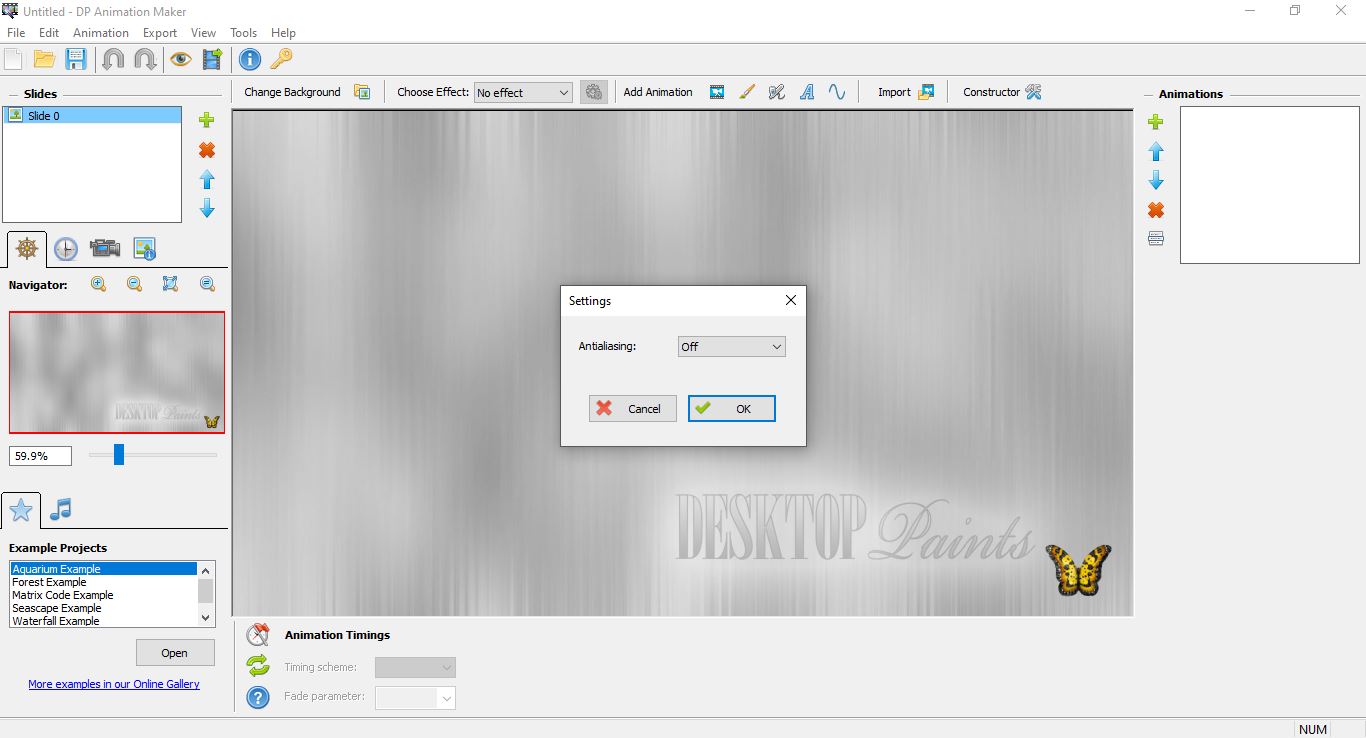
Task: Select Slide 0 in the Slides list
Action: pyautogui.click(x=92, y=116)
